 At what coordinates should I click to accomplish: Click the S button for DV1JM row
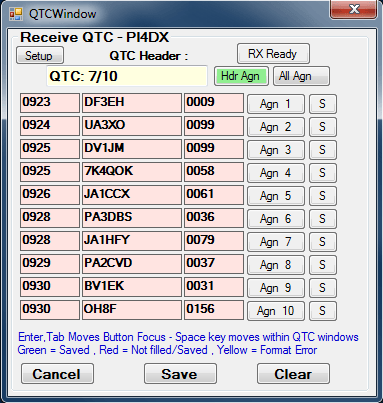pos(323,150)
